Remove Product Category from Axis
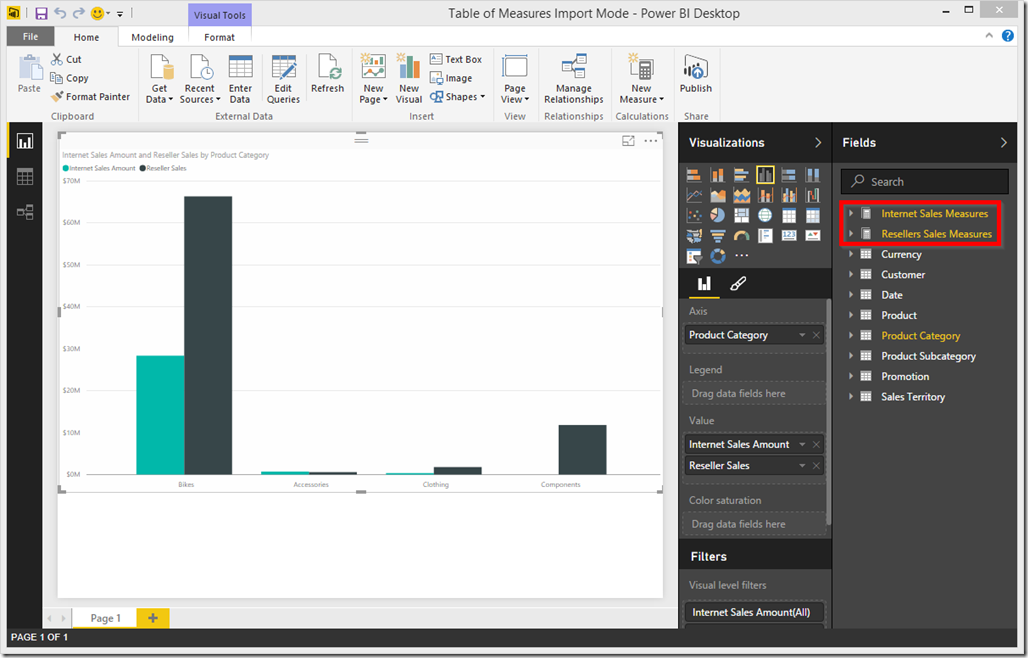The image size is (1028, 658). click(x=816, y=335)
